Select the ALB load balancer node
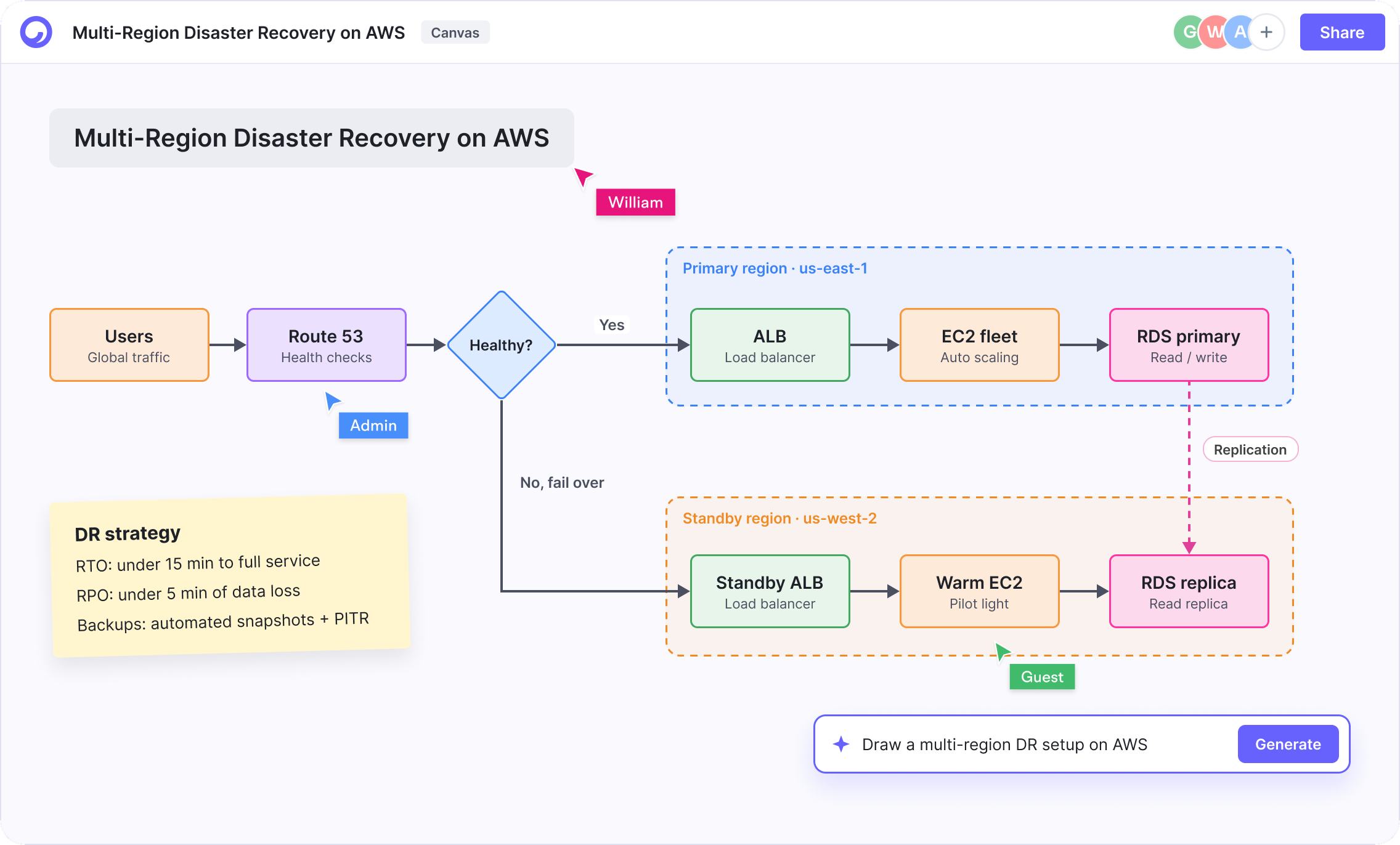 coord(770,345)
